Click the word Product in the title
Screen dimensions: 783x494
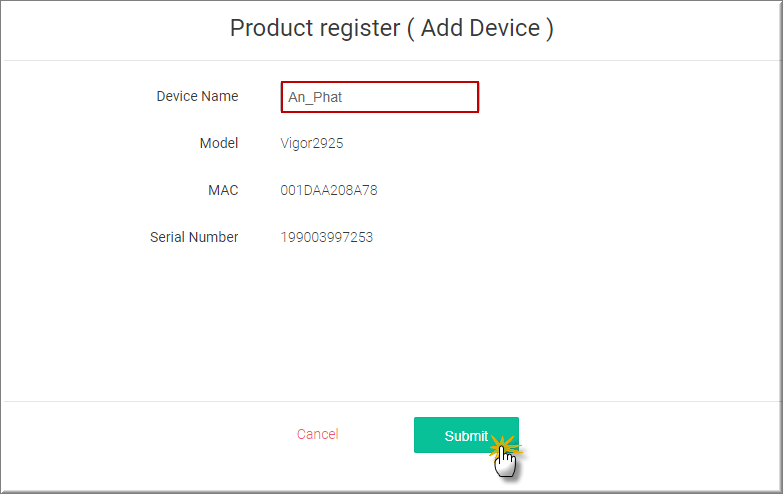point(270,27)
